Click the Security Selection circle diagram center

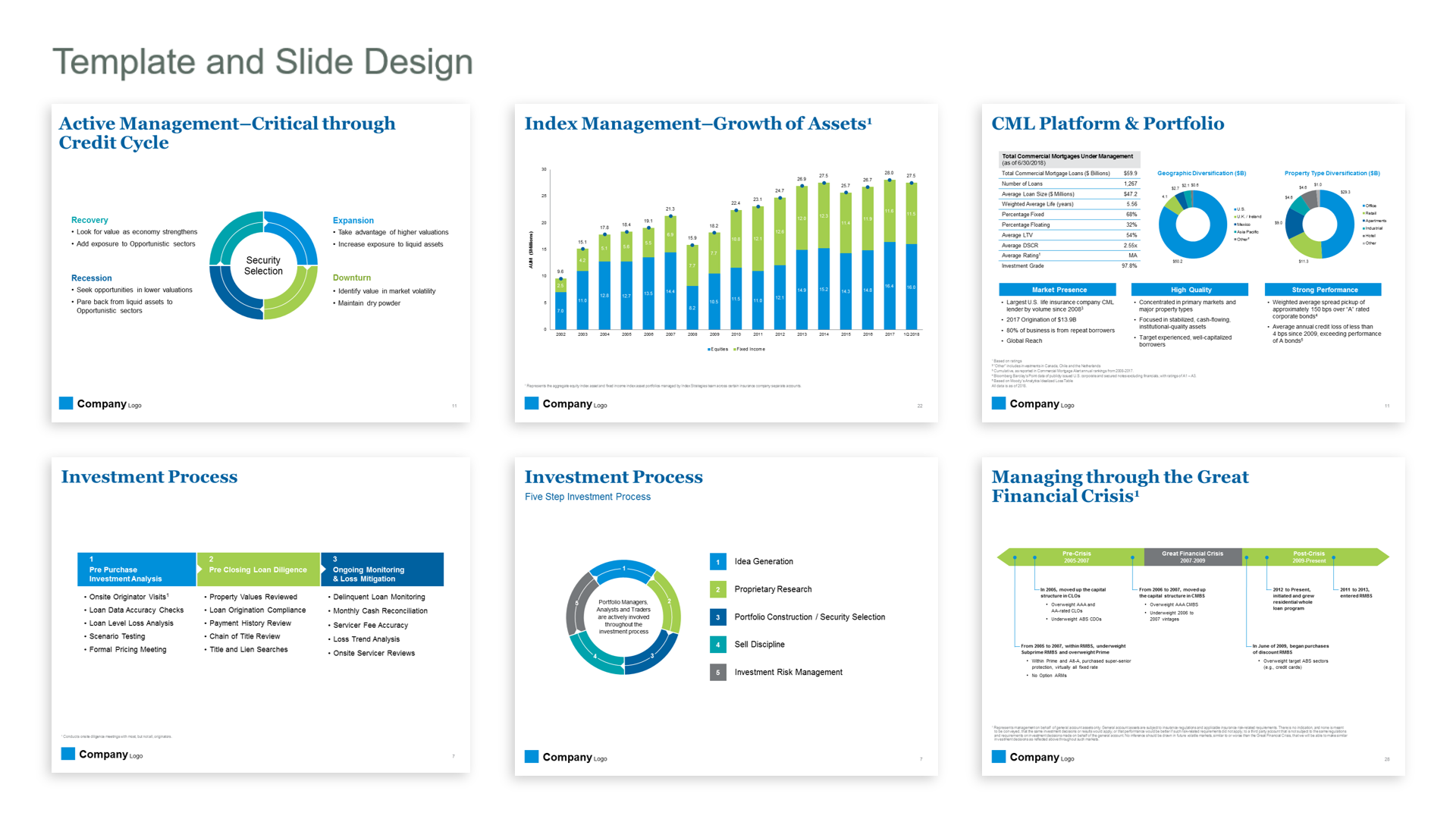(263, 265)
